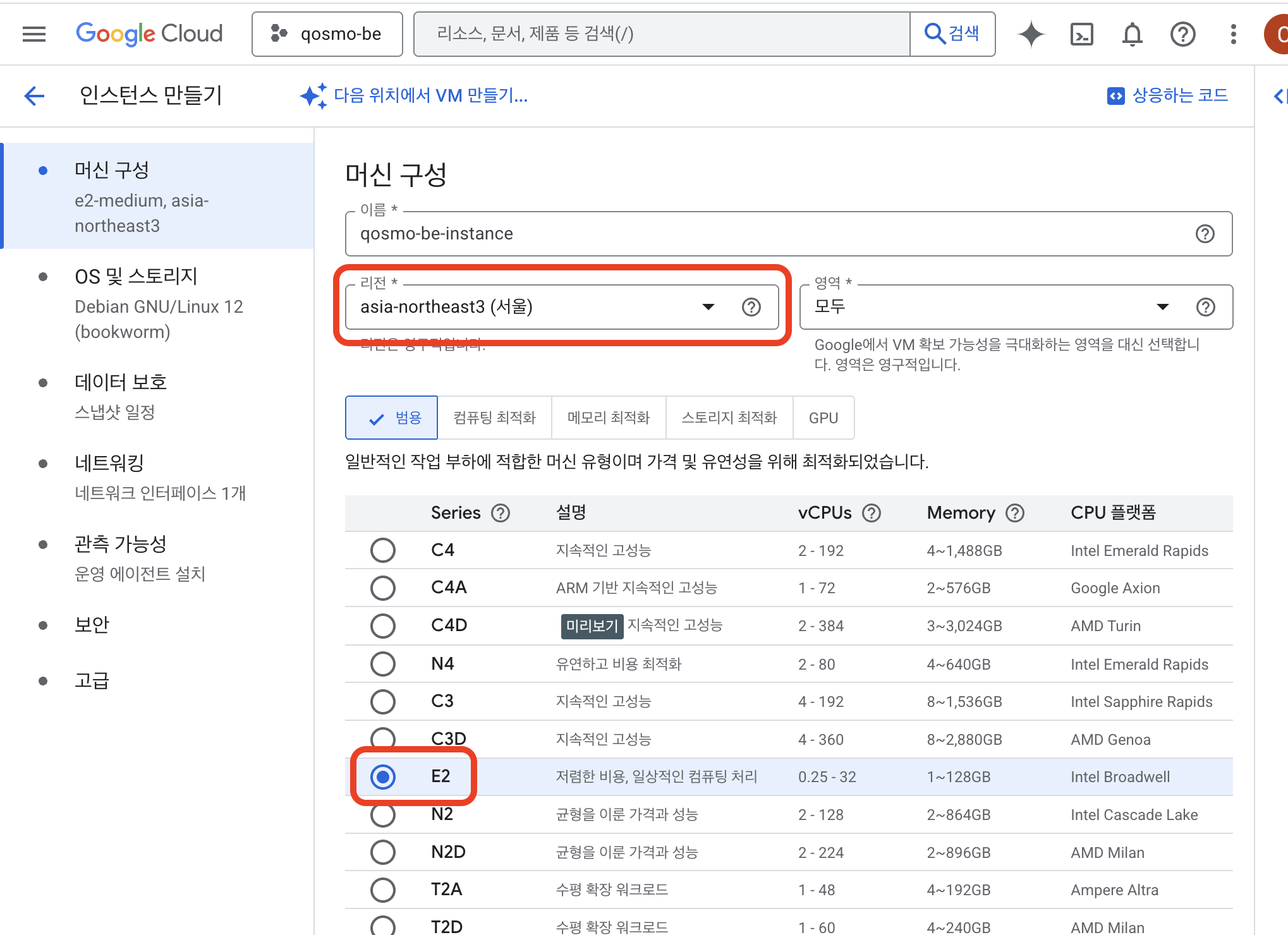Focus the resource search input field
The image size is (1288, 935).
661,34
